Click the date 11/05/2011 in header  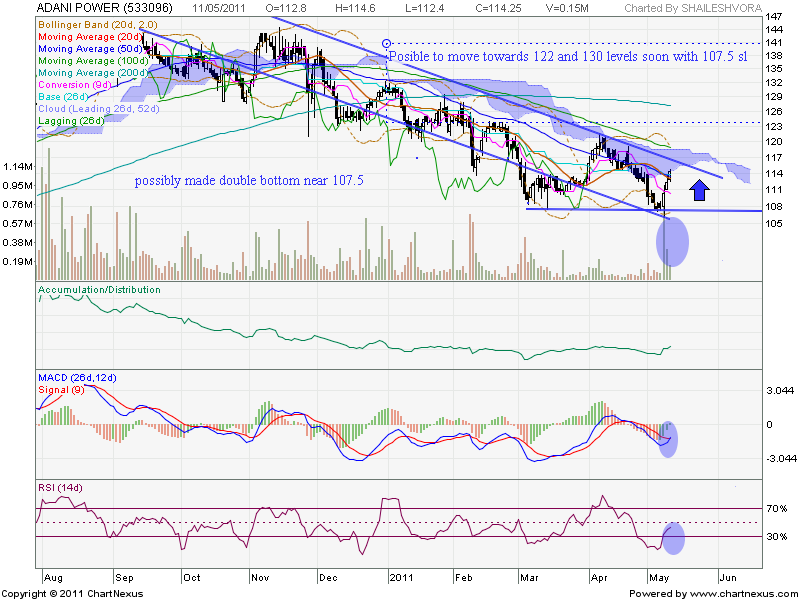(219, 8)
